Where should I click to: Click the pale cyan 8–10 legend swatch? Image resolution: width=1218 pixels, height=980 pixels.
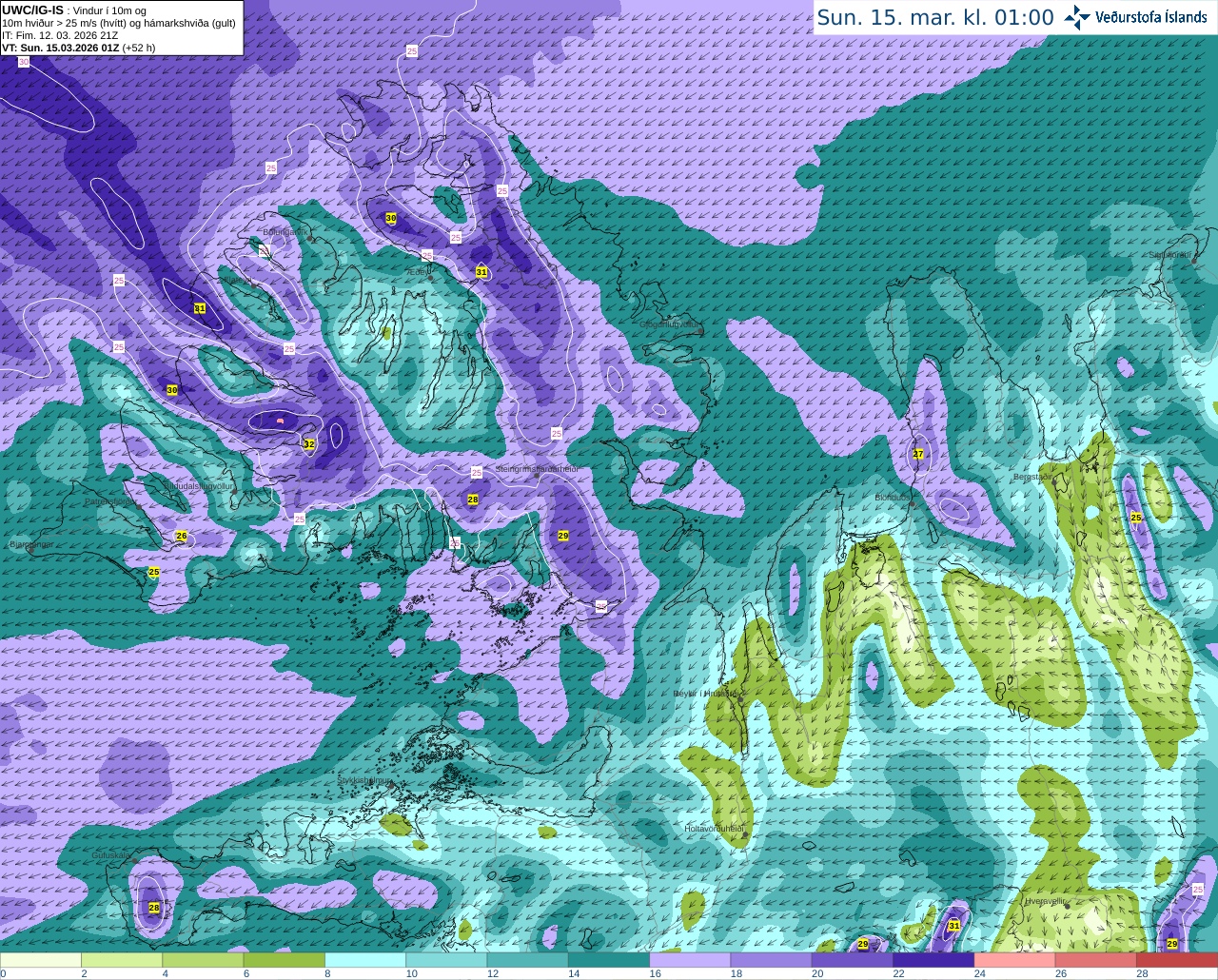coord(365,960)
